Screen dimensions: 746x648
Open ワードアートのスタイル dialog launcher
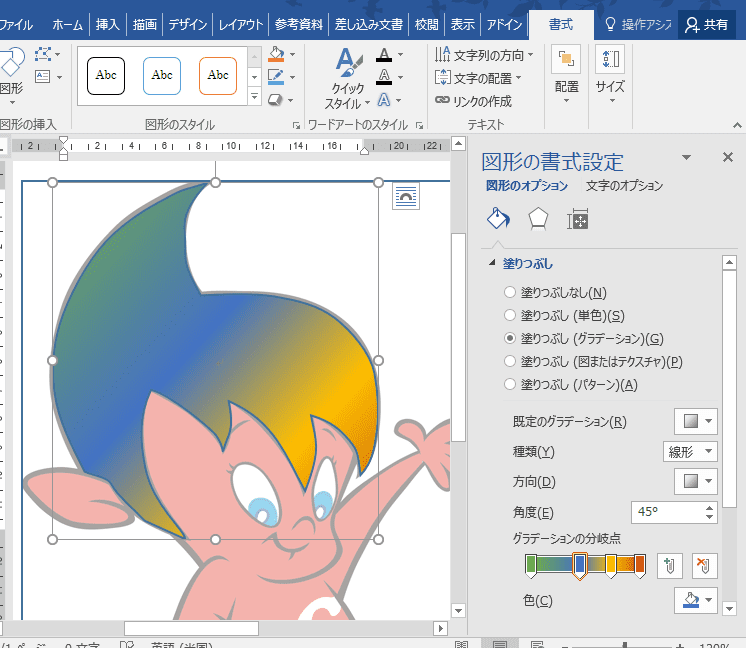[x=419, y=125]
